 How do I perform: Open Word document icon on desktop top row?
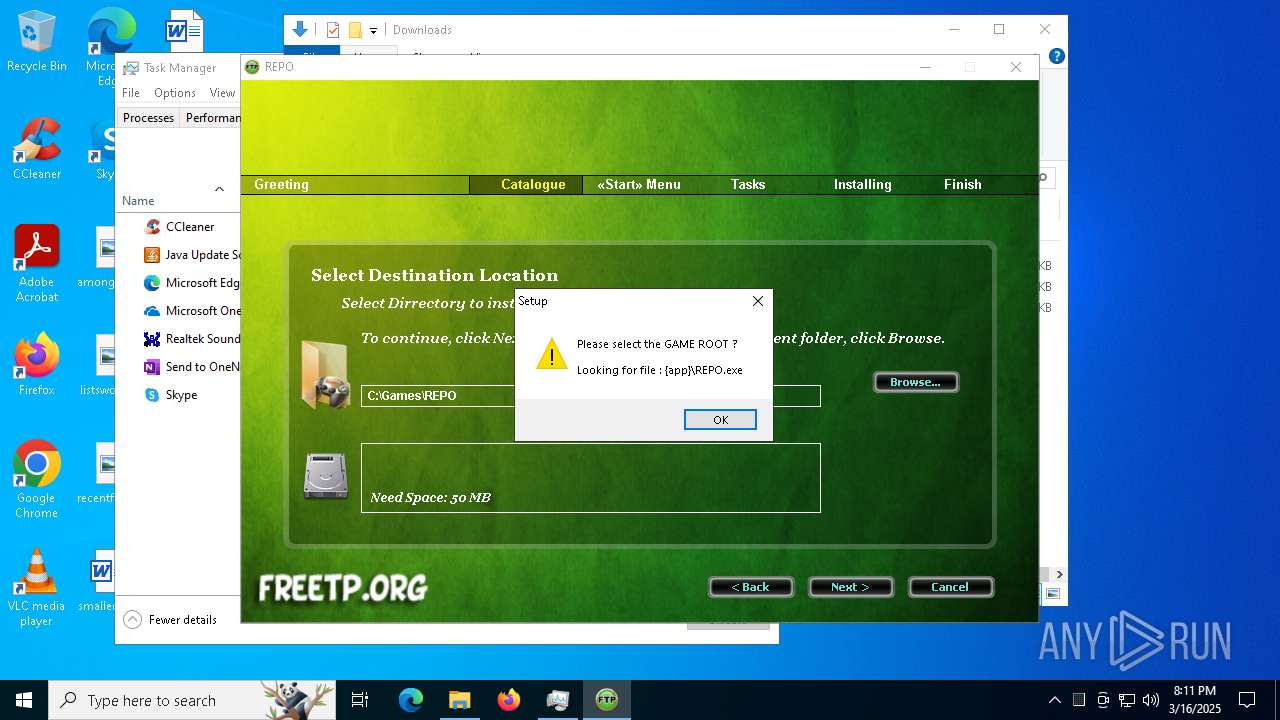click(x=184, y=32)
